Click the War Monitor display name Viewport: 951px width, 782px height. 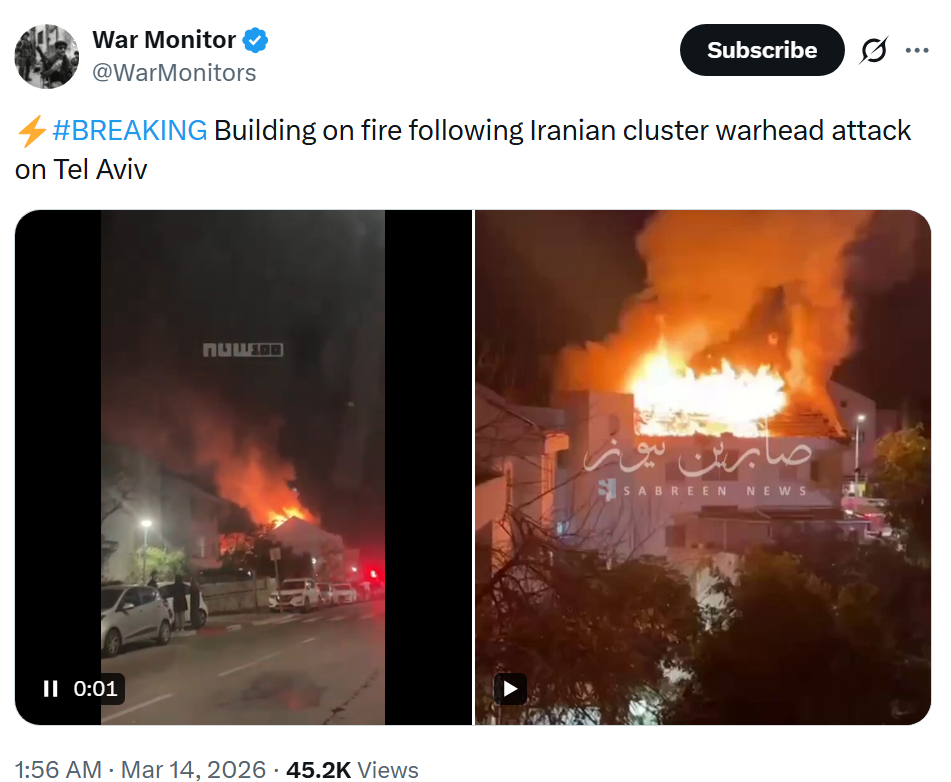[164, 40]
